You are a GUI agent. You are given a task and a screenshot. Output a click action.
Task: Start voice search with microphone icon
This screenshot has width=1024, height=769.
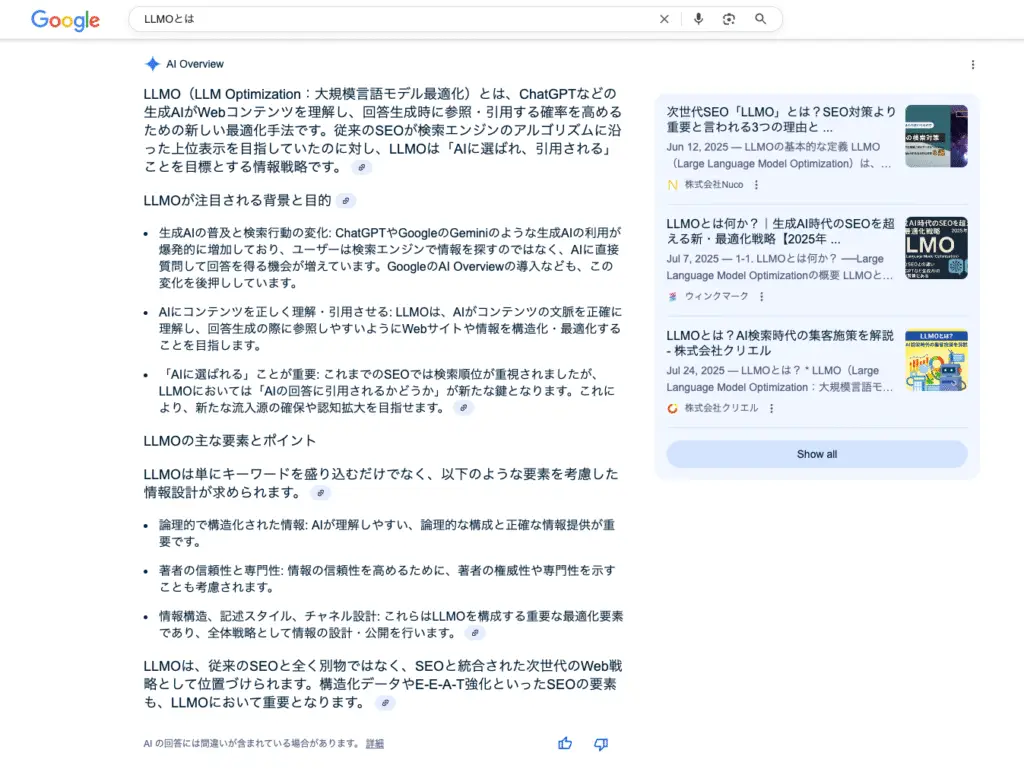[698, 19]
